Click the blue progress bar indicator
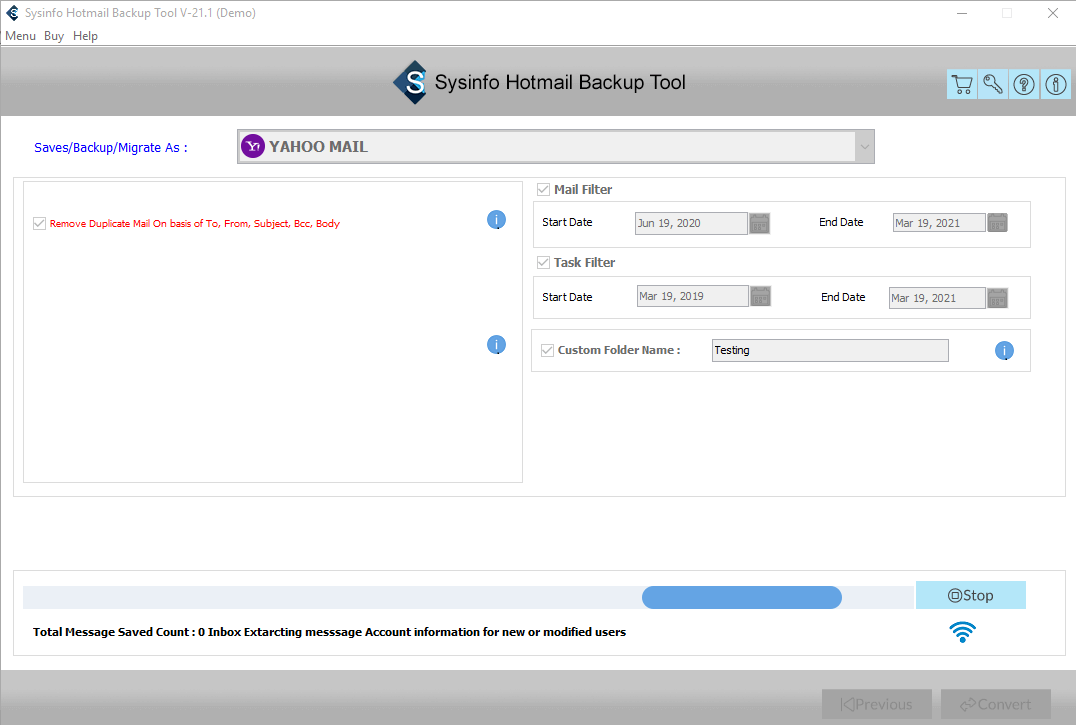 742,597
